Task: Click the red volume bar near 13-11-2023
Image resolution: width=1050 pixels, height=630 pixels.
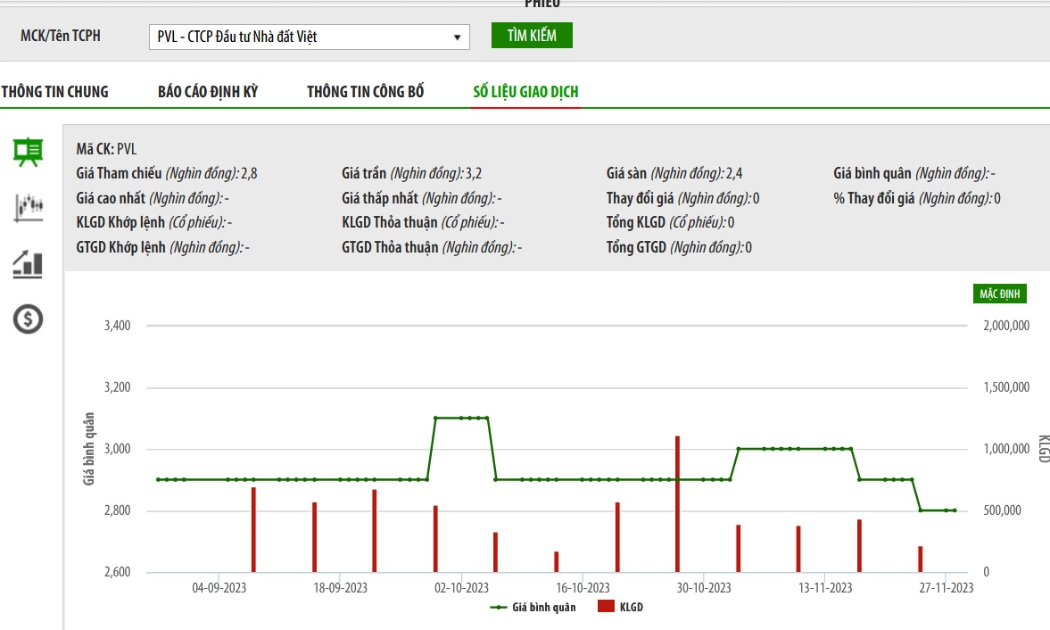Action: 798,549
